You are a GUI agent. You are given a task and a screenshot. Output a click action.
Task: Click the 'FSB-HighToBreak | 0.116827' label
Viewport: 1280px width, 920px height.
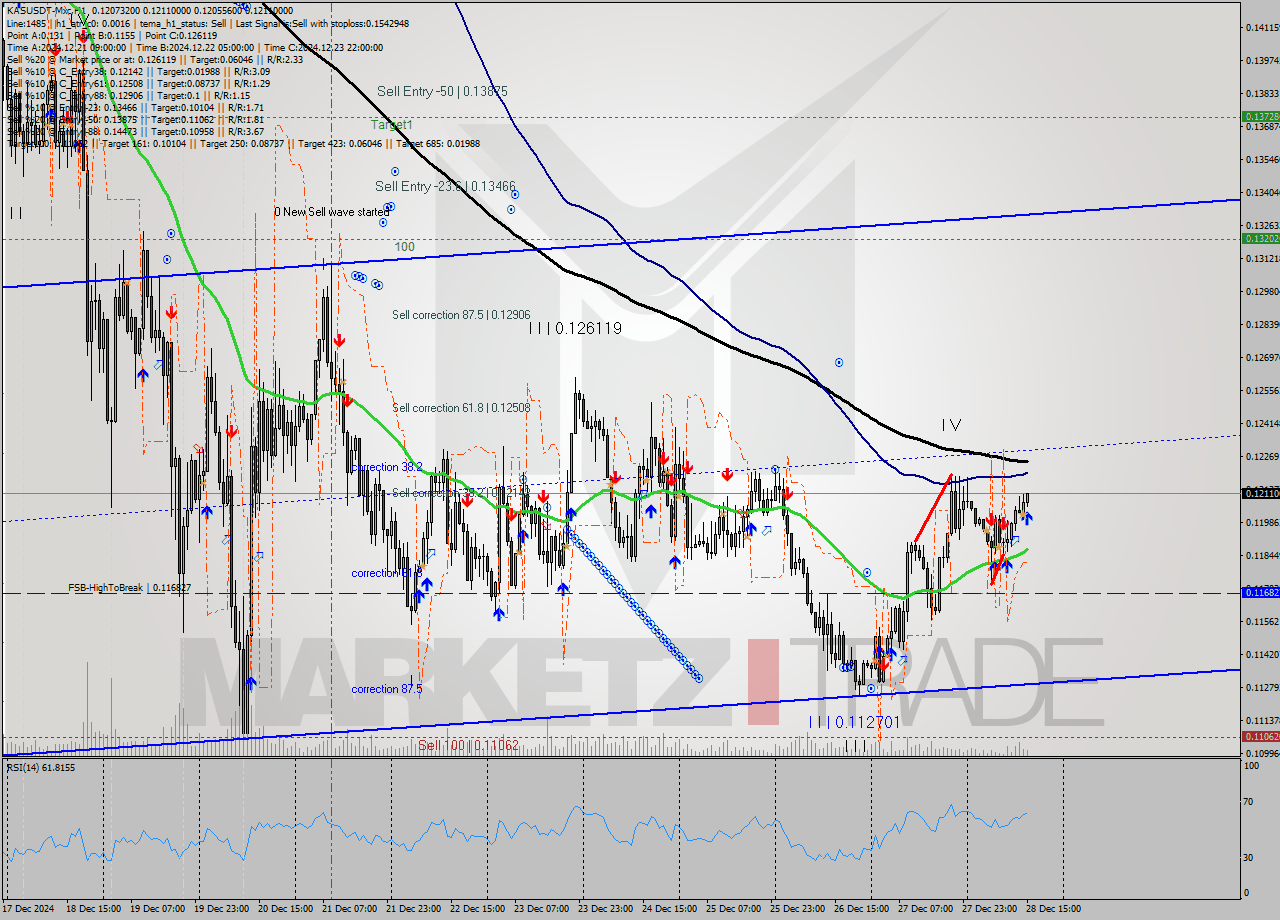tap(129, 588)
